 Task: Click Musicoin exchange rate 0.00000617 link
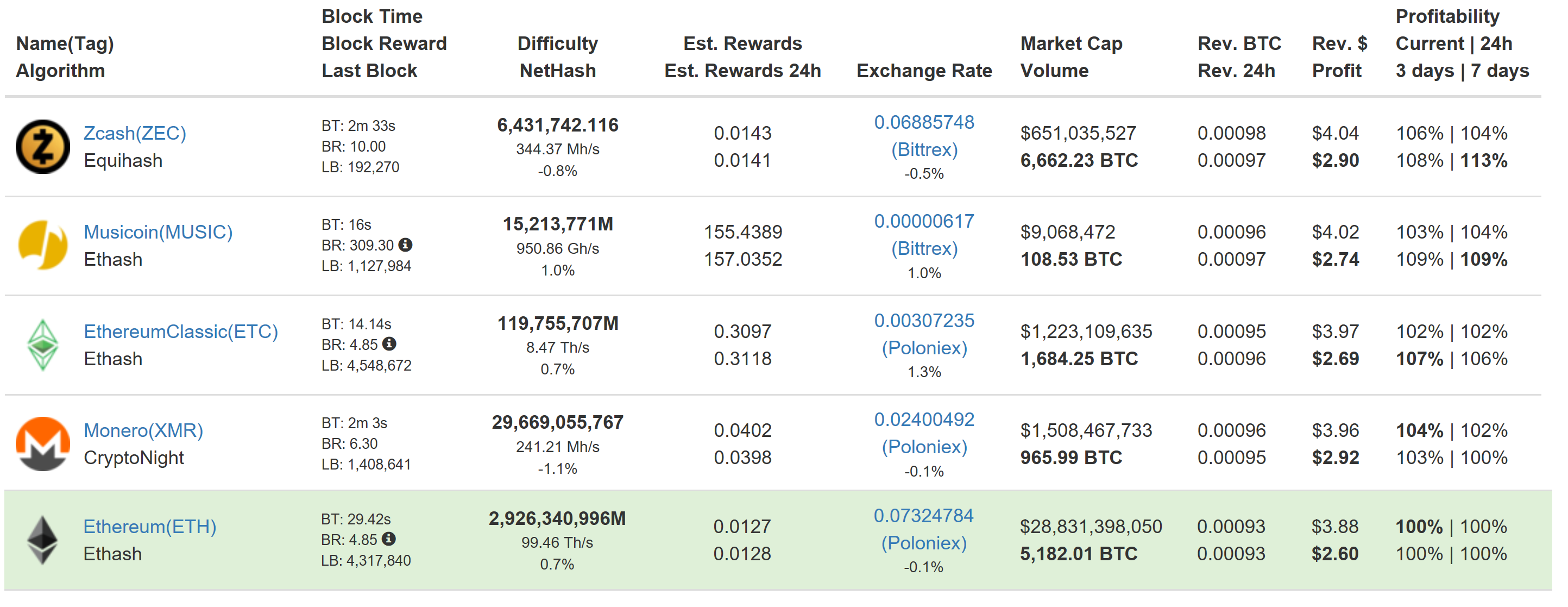click(924, 222)
